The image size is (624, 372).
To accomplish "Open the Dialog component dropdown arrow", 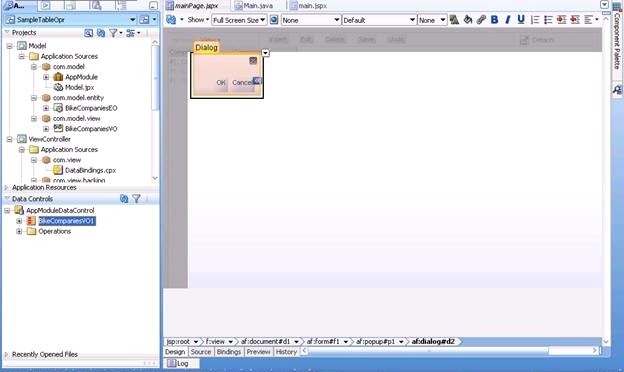I will tap(265, 53).
